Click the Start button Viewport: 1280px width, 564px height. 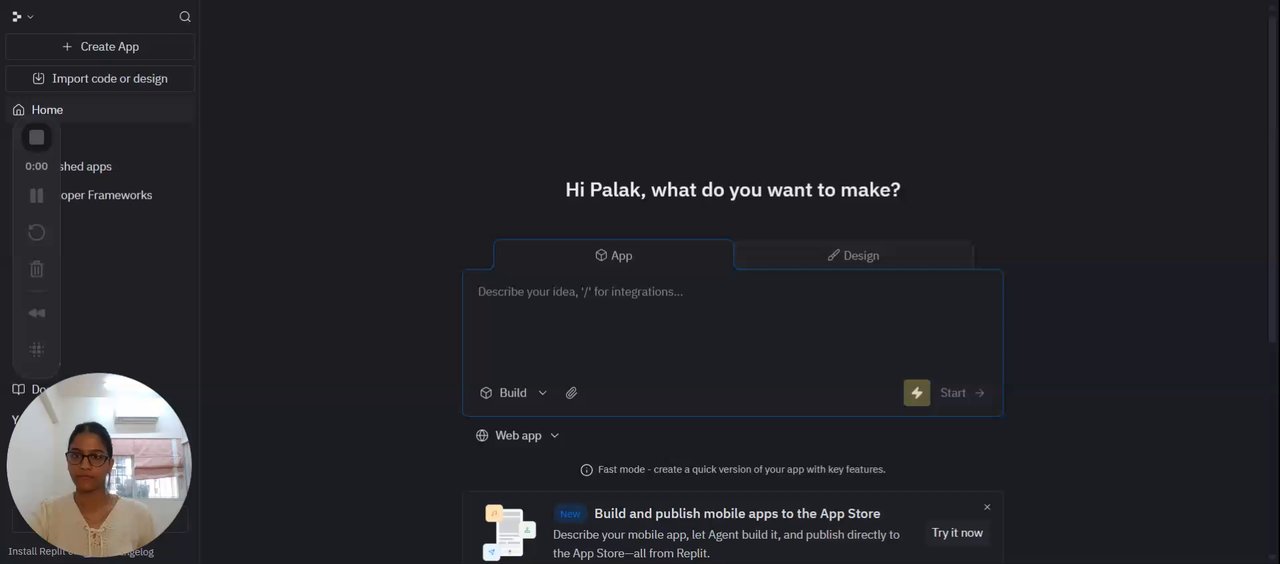(x=963, y=393)
